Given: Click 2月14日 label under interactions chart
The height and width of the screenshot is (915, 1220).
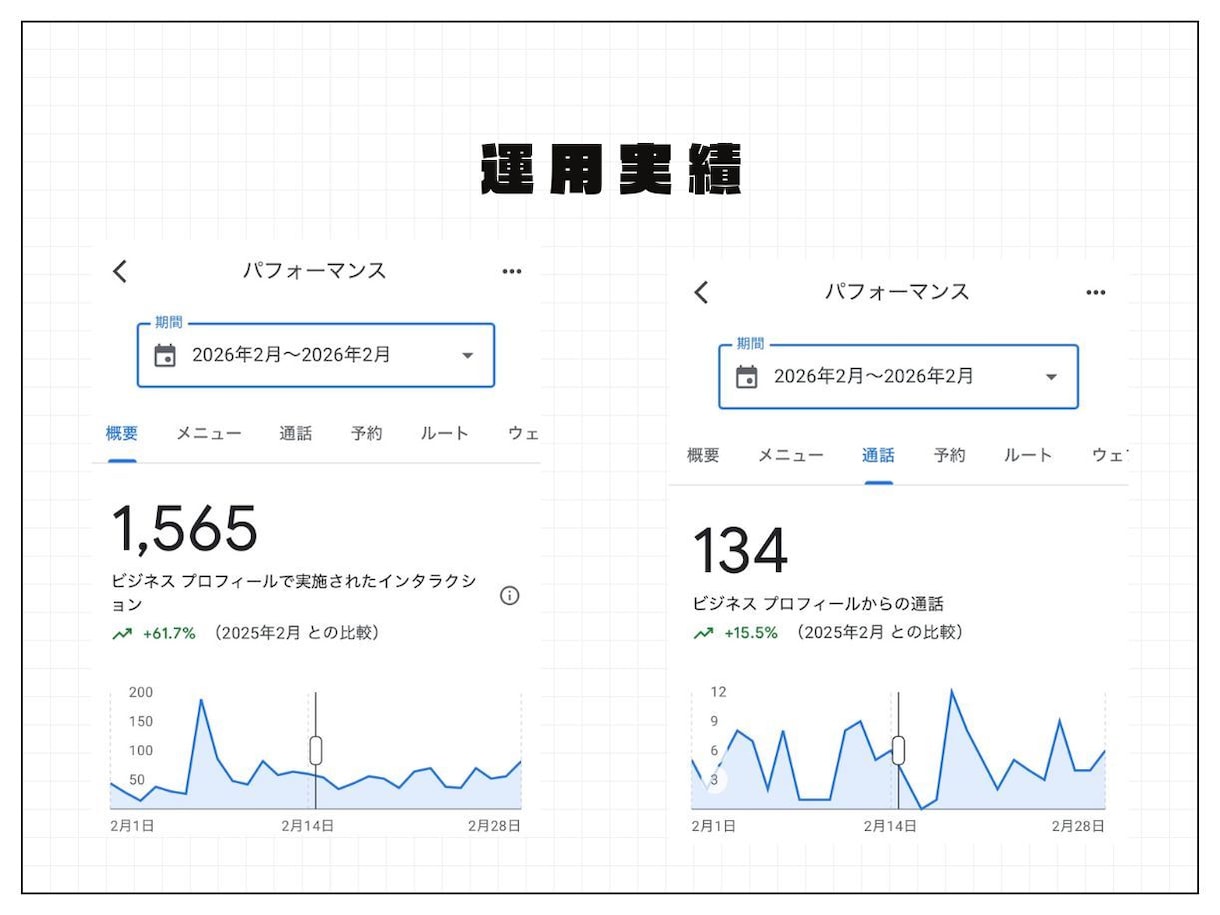Looking at the screenshot, I should (307, 826).
